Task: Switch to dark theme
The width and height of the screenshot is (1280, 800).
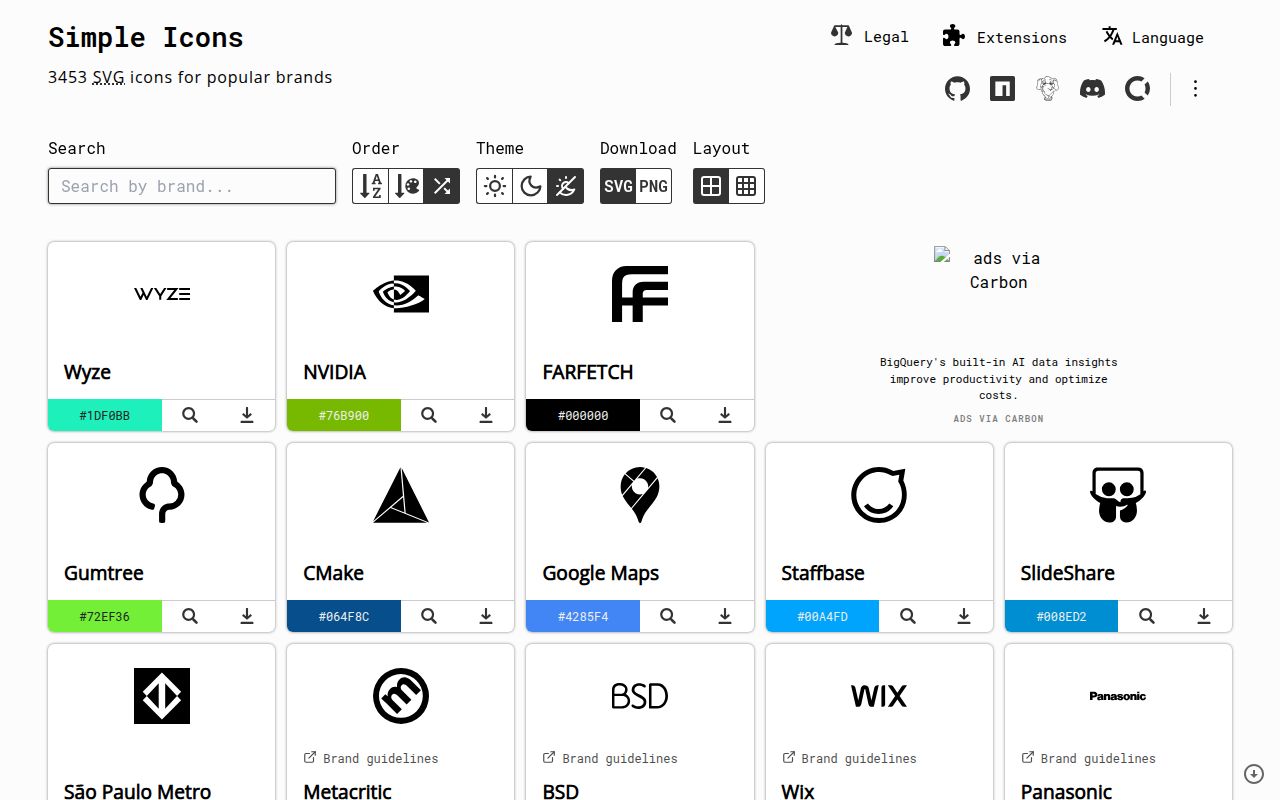Action: [530, 186]
